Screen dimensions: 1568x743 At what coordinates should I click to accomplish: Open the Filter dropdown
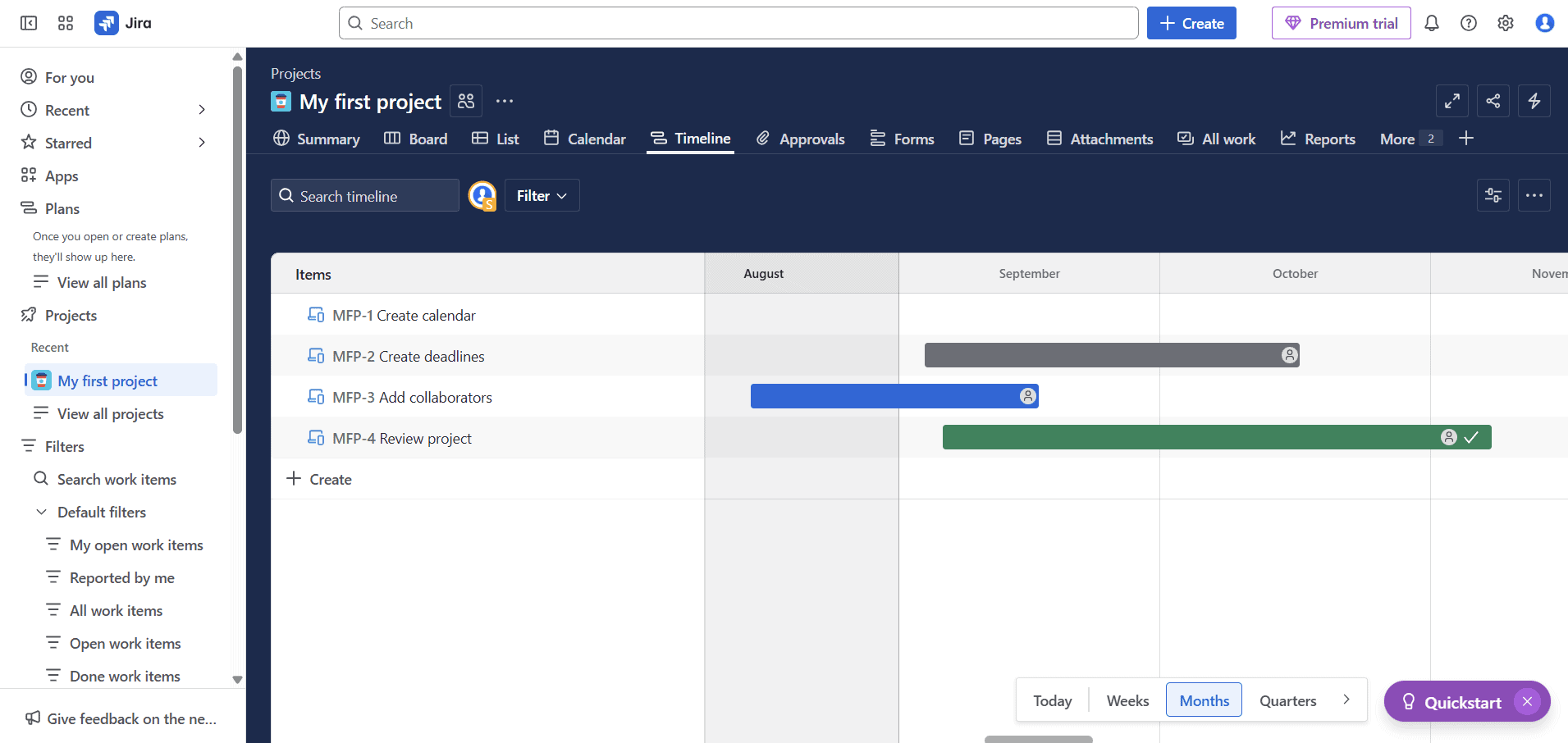pyautogui.click(x=542, y=195)
